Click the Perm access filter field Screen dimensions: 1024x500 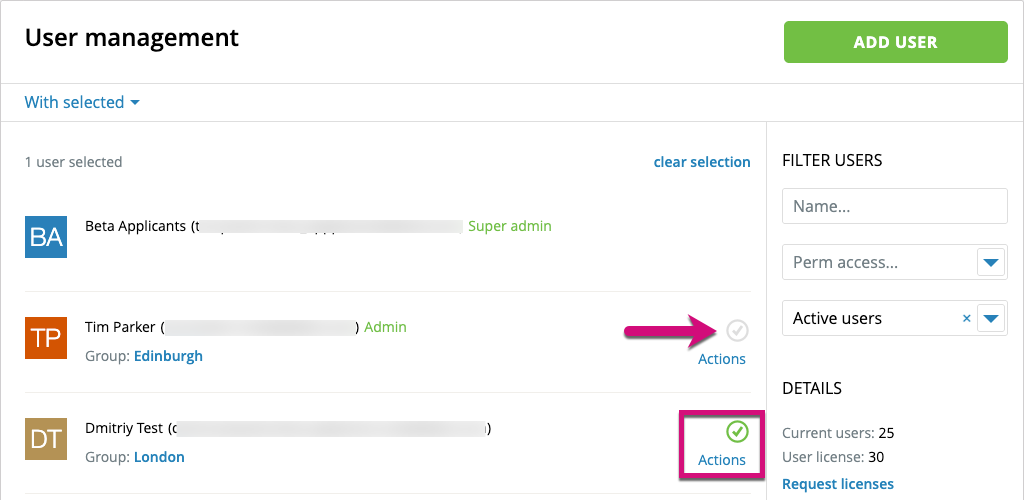[x=878, y=263]
